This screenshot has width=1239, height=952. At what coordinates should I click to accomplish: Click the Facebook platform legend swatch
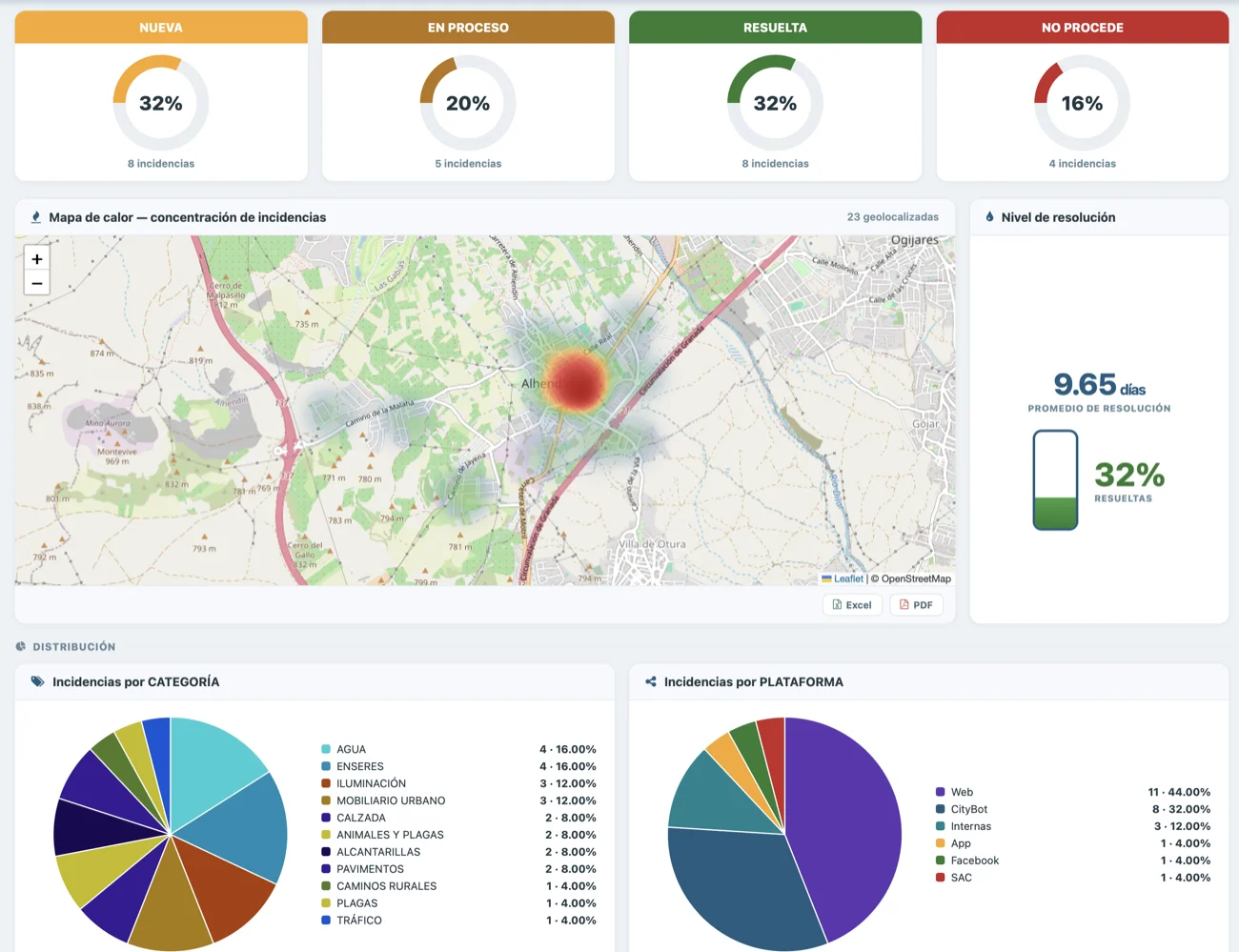[941, 861]
